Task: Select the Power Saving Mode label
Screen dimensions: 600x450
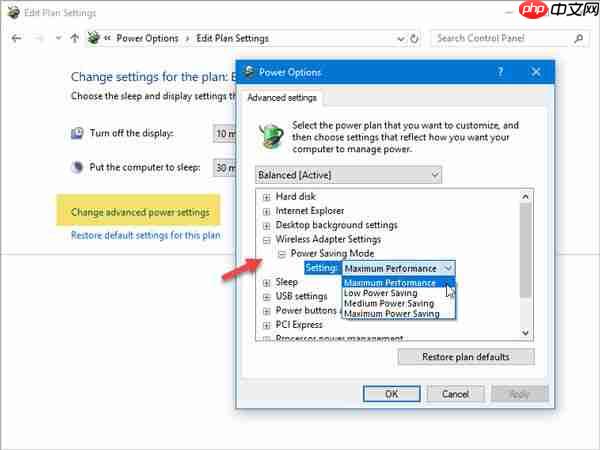Action: tap(332, 253)
